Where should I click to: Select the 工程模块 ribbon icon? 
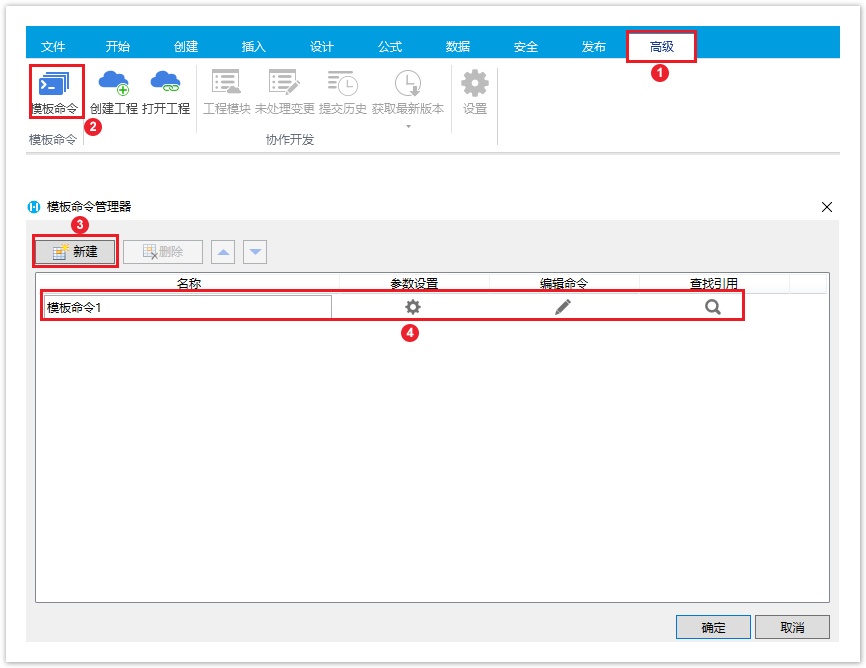click(226, 91)
